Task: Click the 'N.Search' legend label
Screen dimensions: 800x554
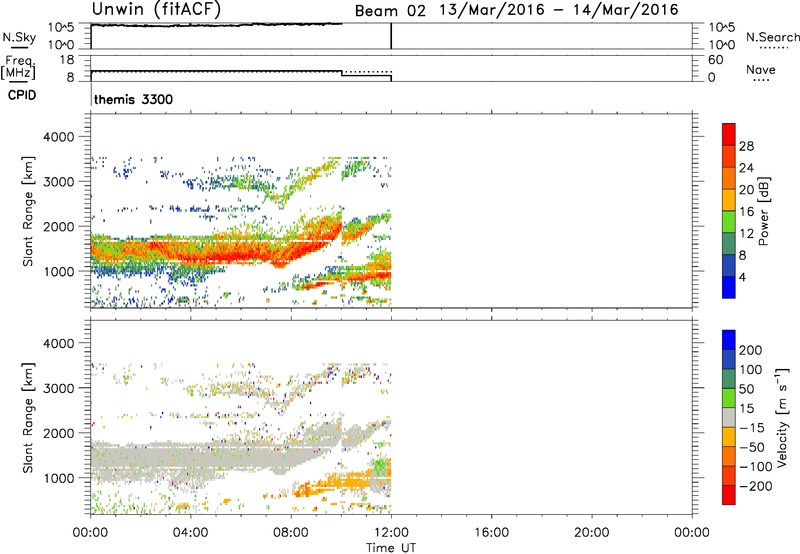Action: tap(772, 37)
